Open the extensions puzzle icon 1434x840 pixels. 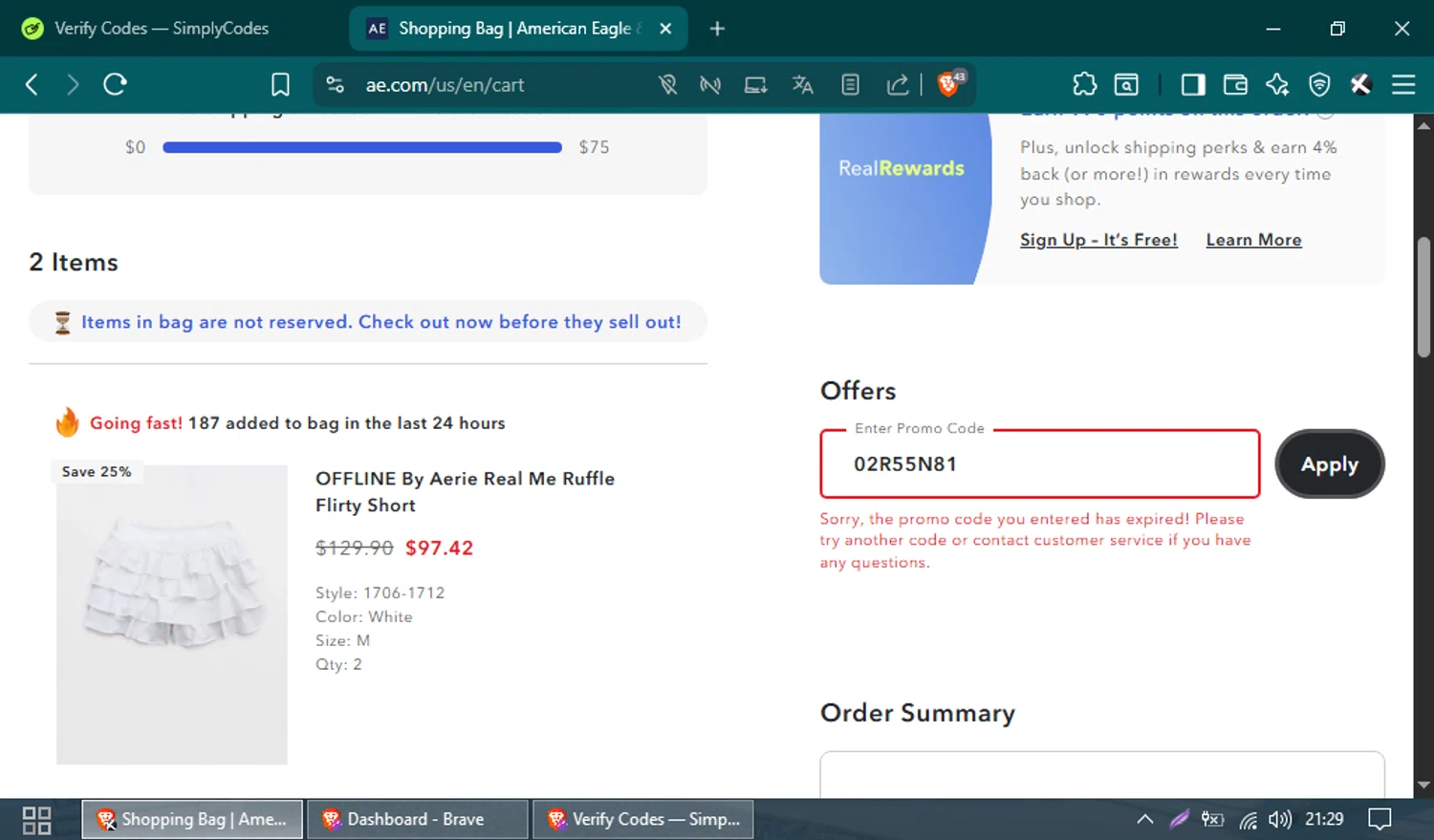pos(1085,85)
